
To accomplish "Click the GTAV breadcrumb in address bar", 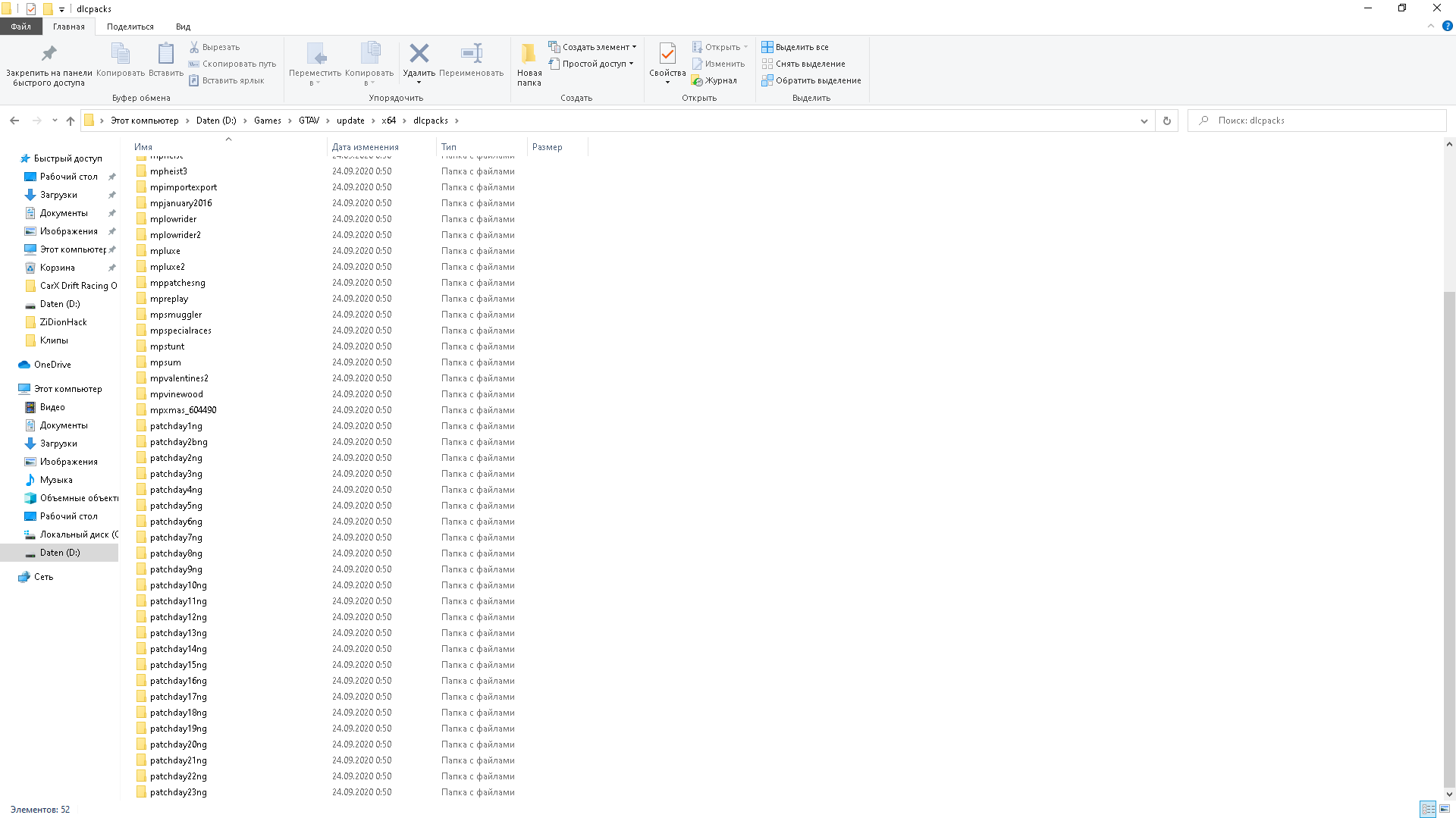I will pyautogui.click(x=309, y=121).
